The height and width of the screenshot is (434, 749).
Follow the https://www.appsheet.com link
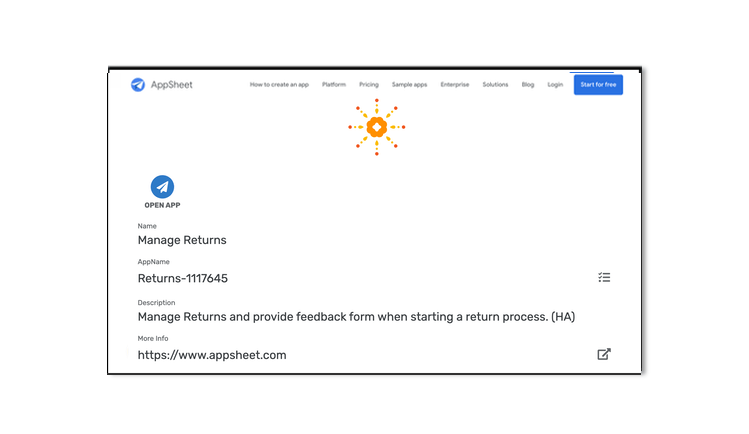pos(212,355)
